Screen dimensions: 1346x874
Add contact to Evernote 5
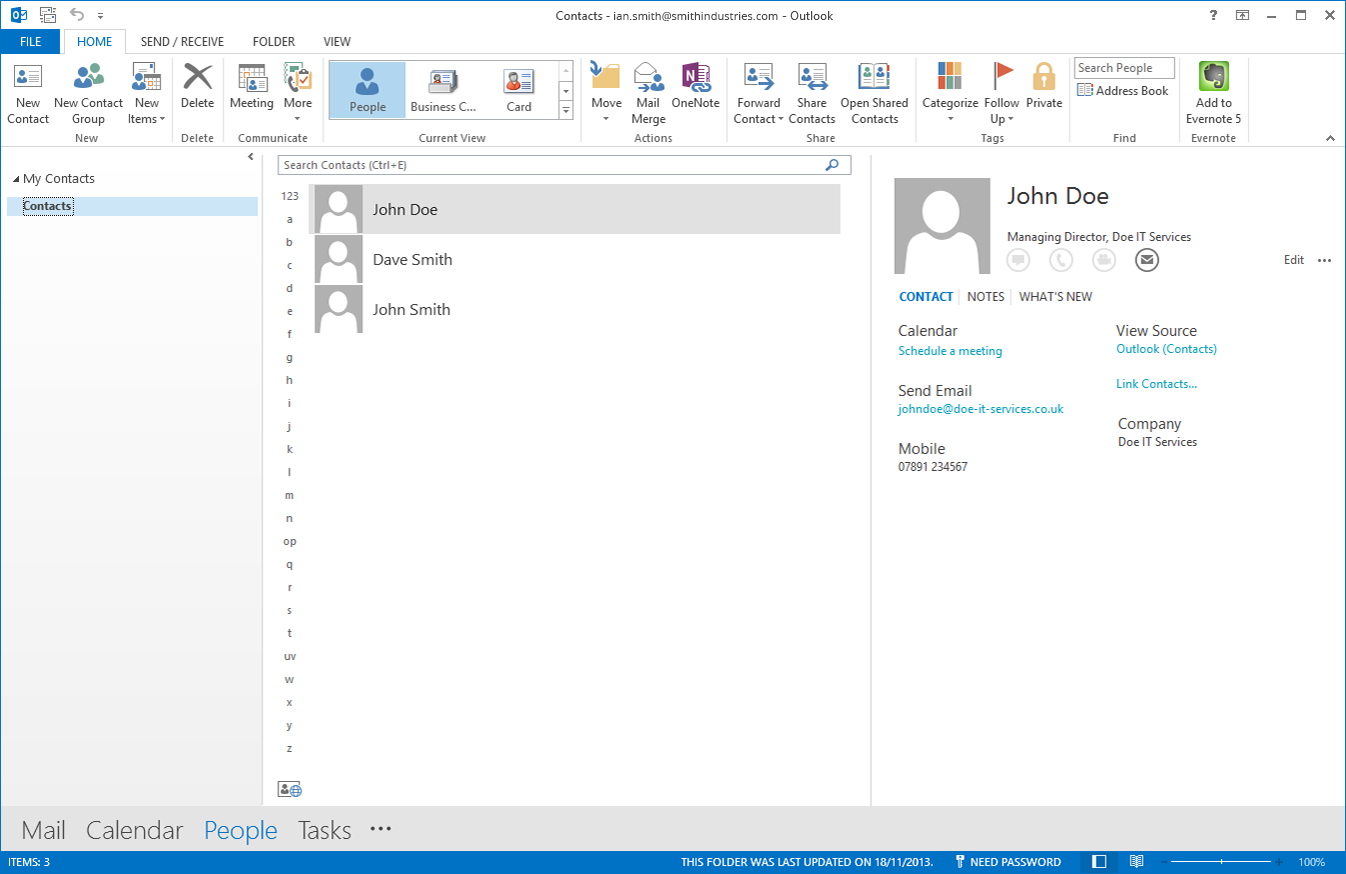[1213, 78]
